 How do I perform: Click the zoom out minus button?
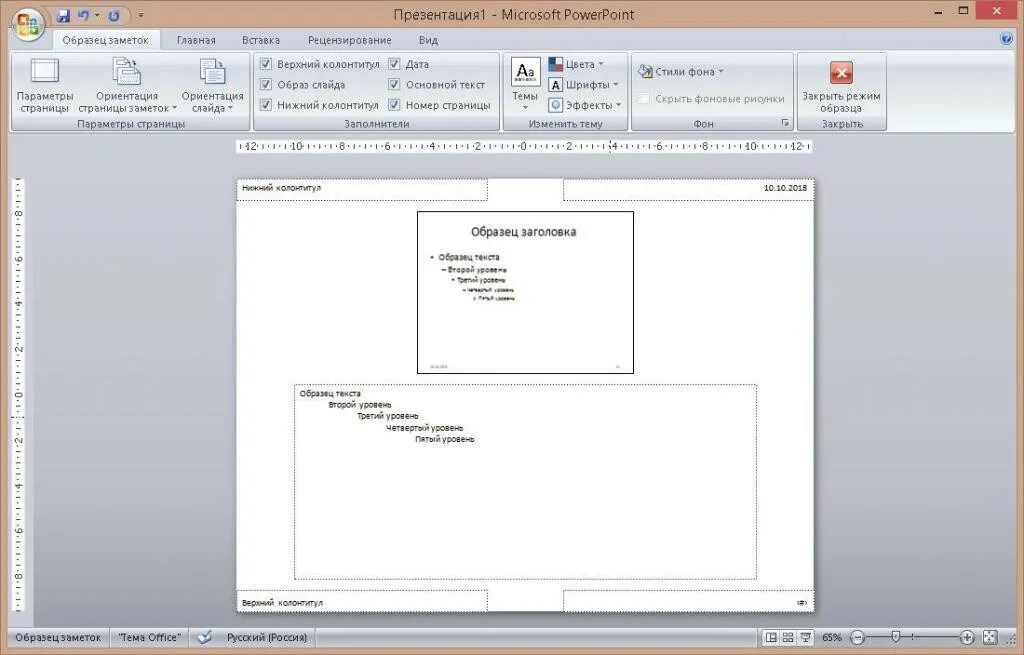858,637
